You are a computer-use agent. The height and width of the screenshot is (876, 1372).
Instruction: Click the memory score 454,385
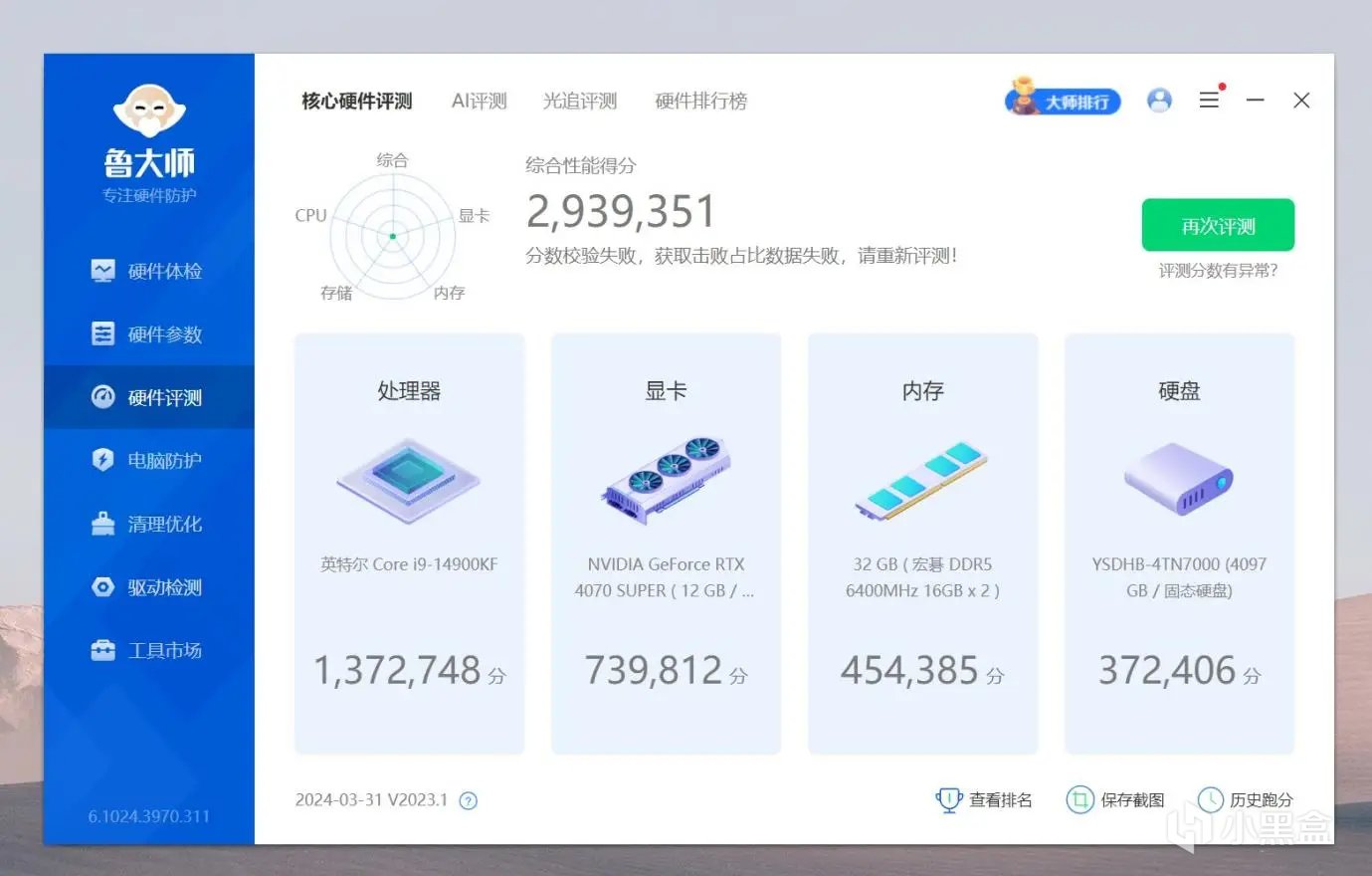(x=909, y=670)
